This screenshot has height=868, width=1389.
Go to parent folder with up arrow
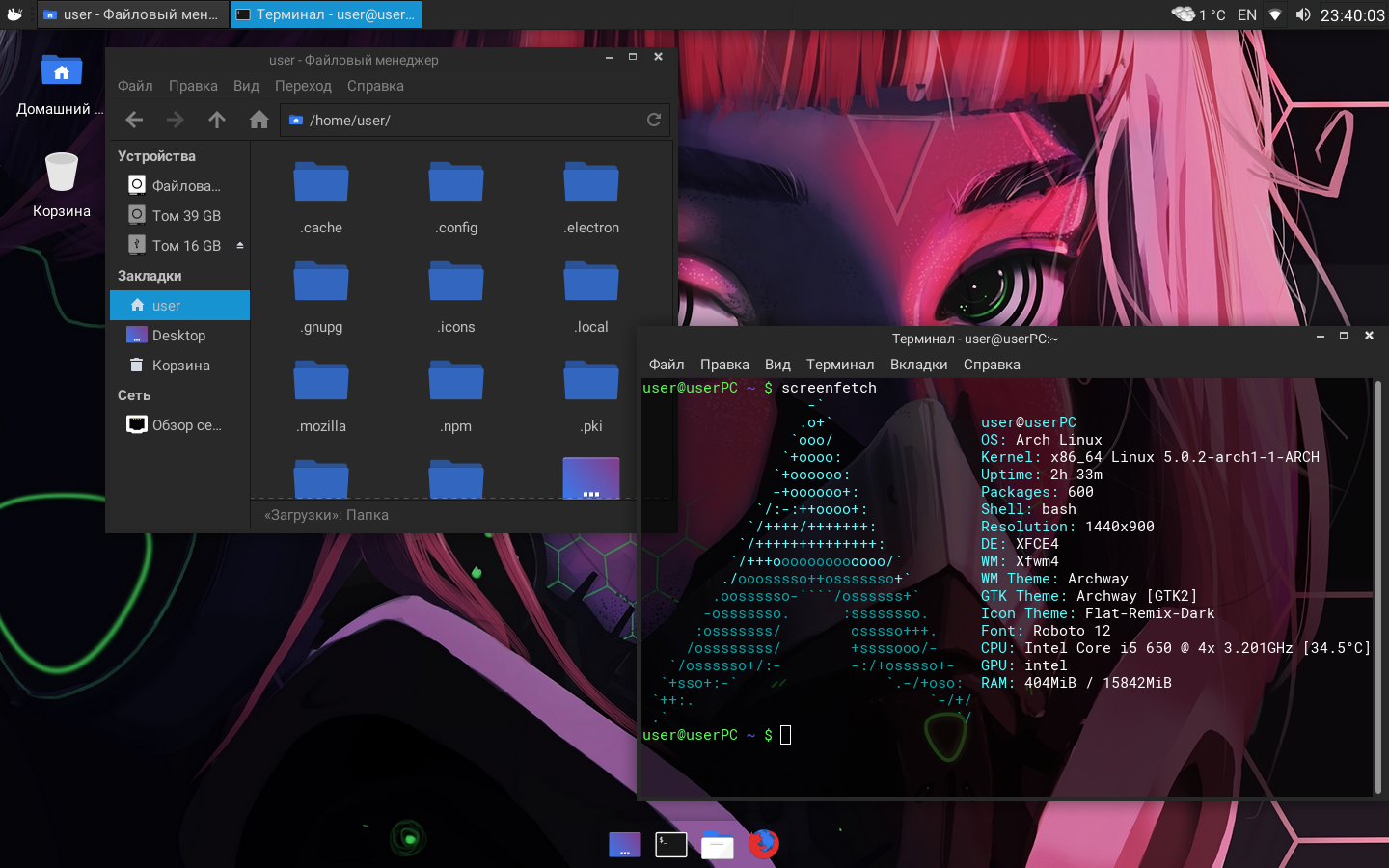tap(217, 120)
